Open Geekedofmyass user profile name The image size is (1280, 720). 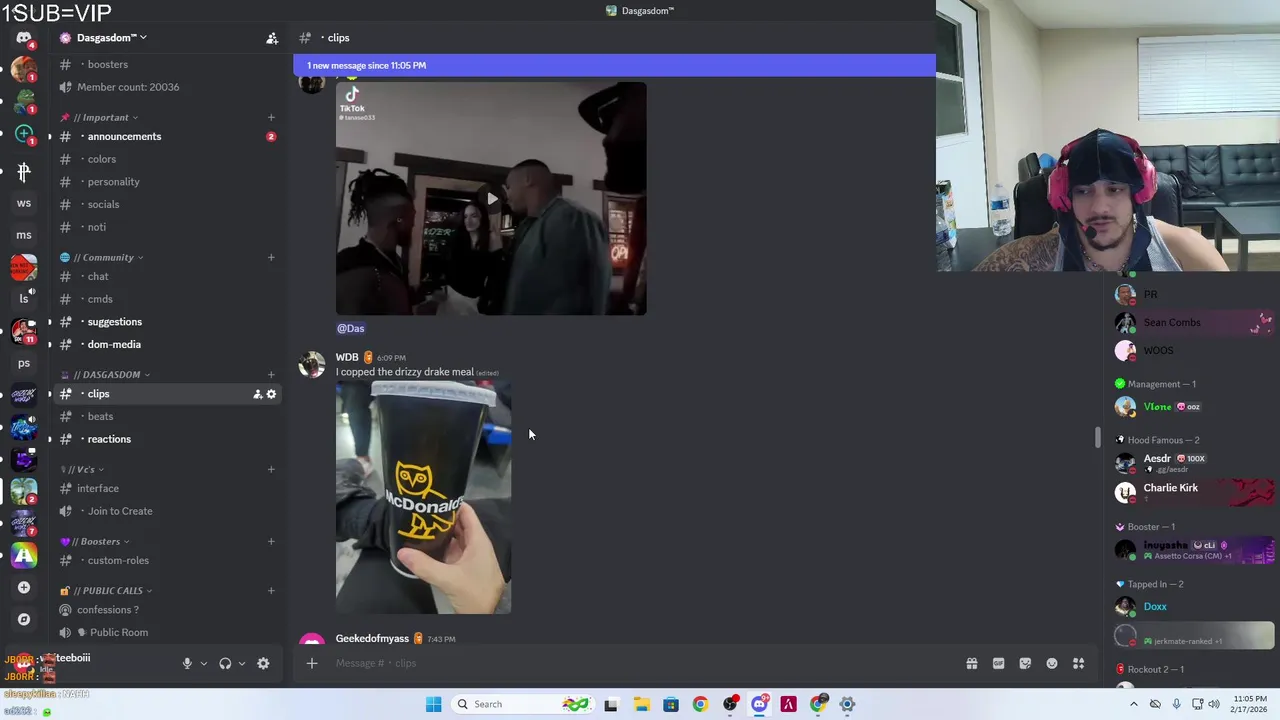pos(372,638)
